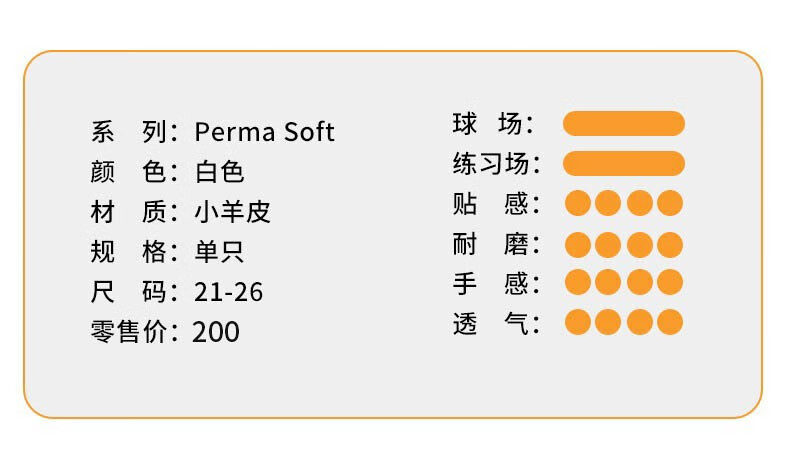The width and height of the screenshot is (790, 457).
Task: Click the first orange dot beside 贴感
Action: tap(578, 203)
